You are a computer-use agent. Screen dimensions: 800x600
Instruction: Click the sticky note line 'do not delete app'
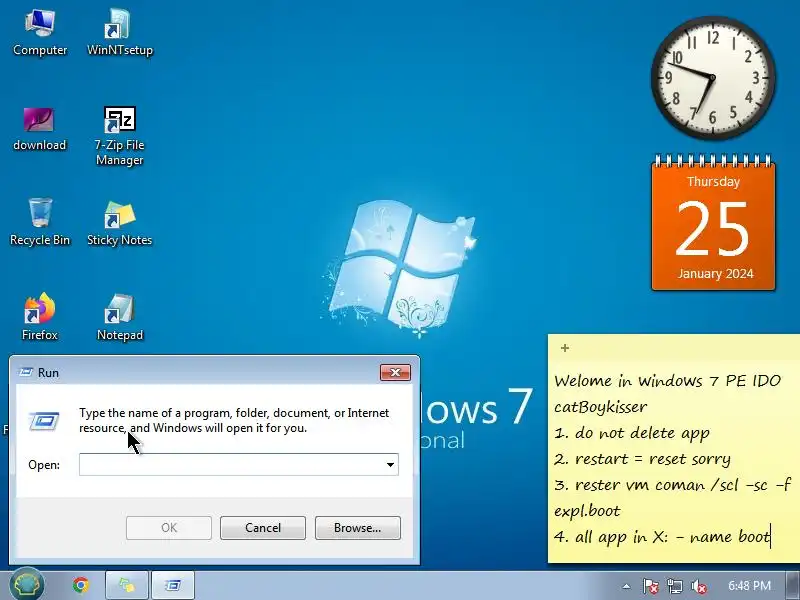[x=642, y=433]
